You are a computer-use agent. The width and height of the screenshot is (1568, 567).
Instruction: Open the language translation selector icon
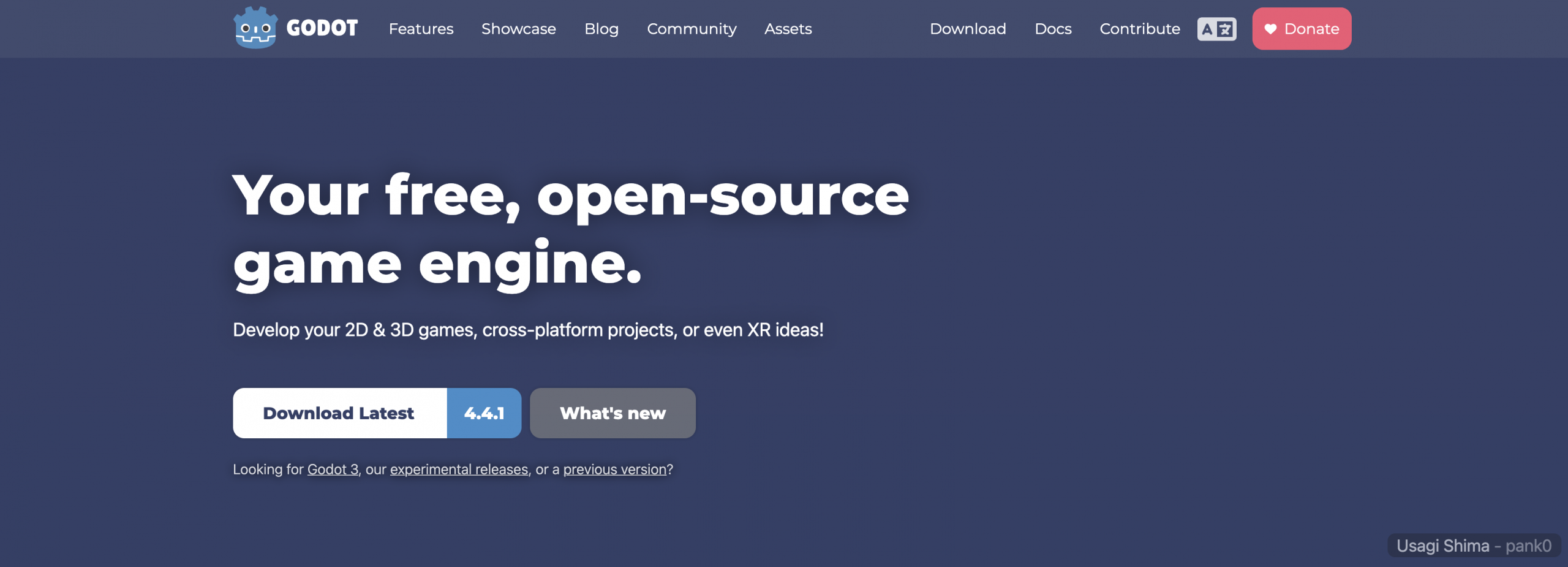[1216, 29]
